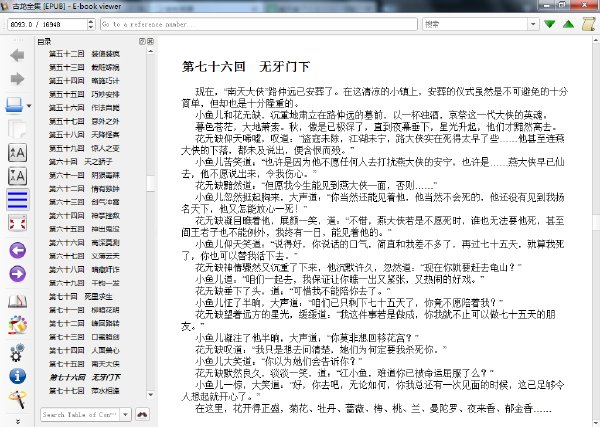Click the magnifier lookup icon in sidebar
Screen dimensions: 600x427
tap(17, 399)
